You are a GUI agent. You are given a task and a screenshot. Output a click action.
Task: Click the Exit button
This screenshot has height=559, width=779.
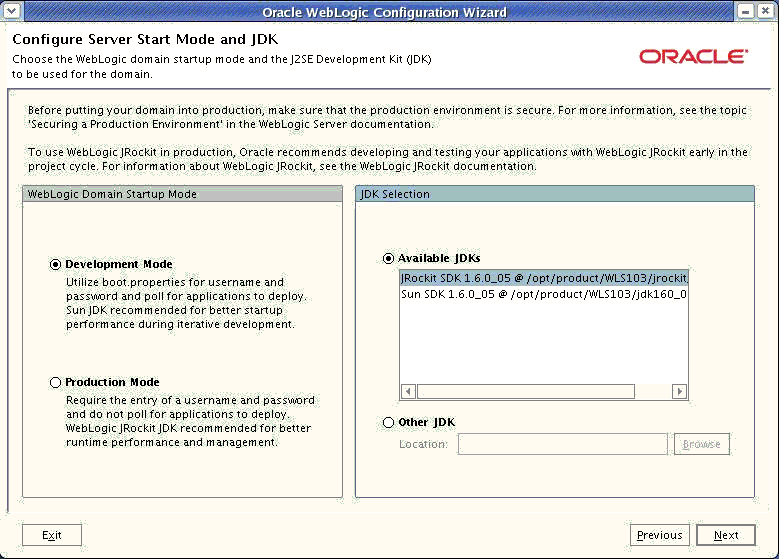[52, 535]
